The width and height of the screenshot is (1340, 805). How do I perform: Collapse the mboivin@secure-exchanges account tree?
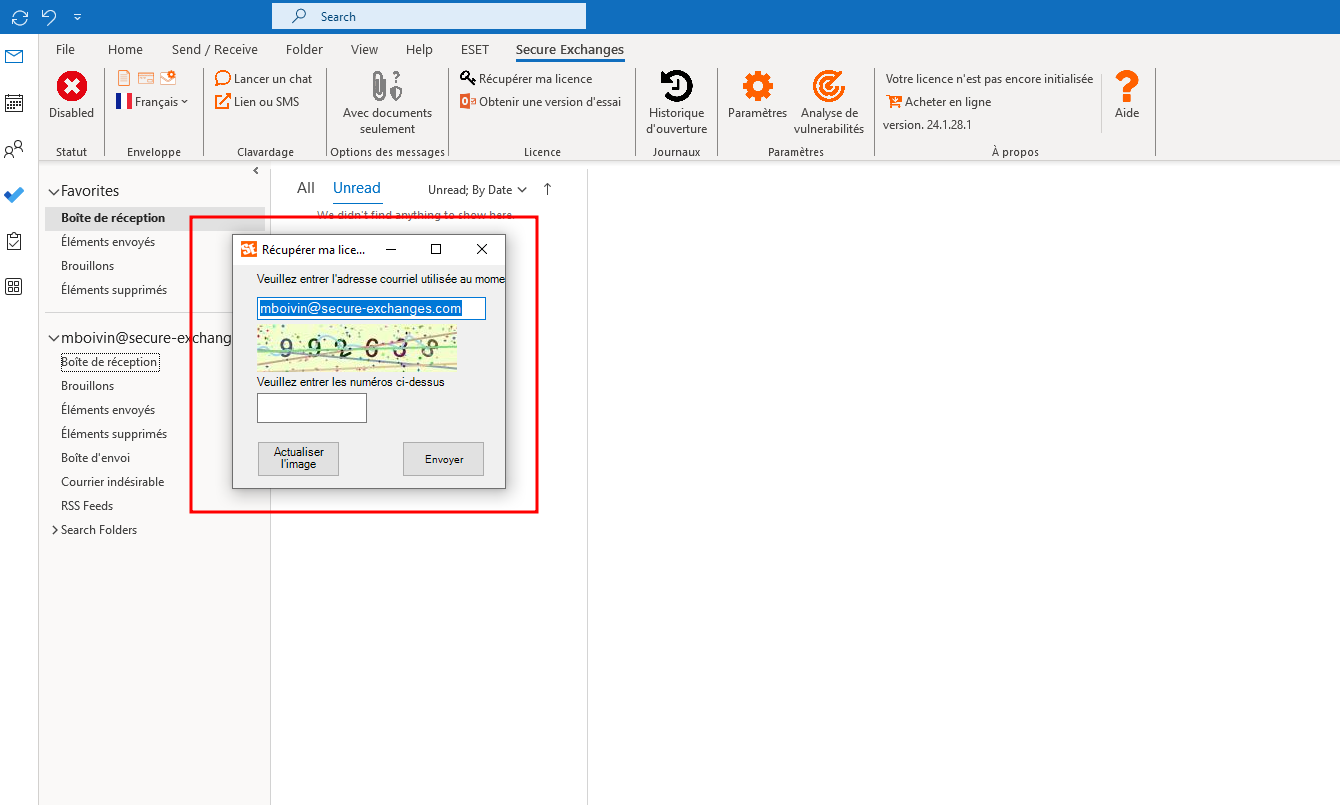click(x=54, y=339)
